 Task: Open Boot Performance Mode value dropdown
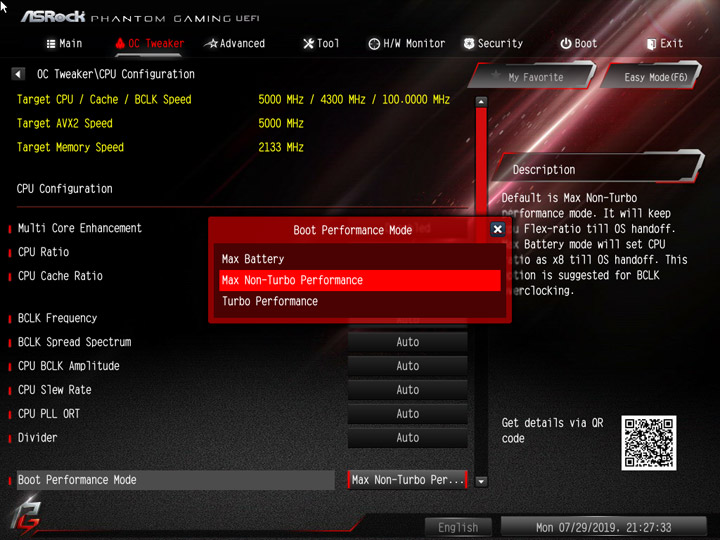pos(407,480)
